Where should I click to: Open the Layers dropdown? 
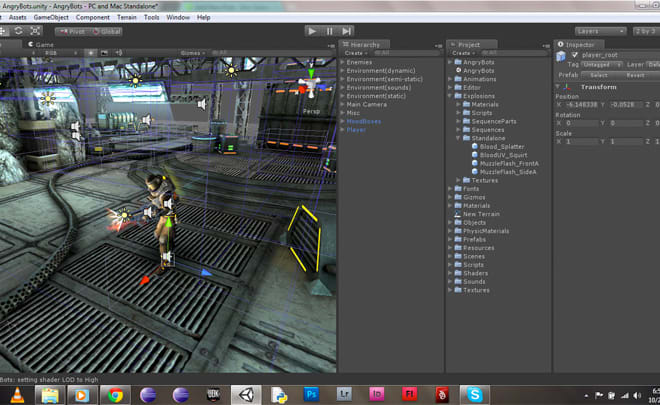click(x=600, y=31)
